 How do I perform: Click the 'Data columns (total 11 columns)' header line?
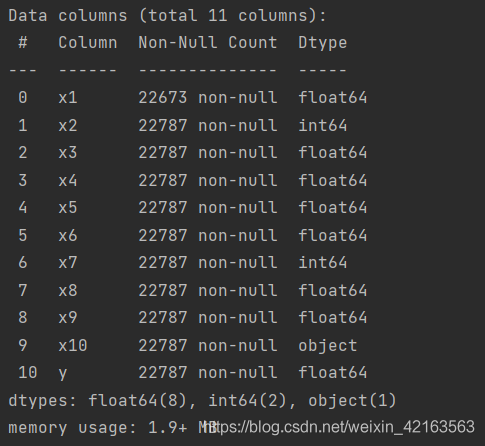pos(167,16)
